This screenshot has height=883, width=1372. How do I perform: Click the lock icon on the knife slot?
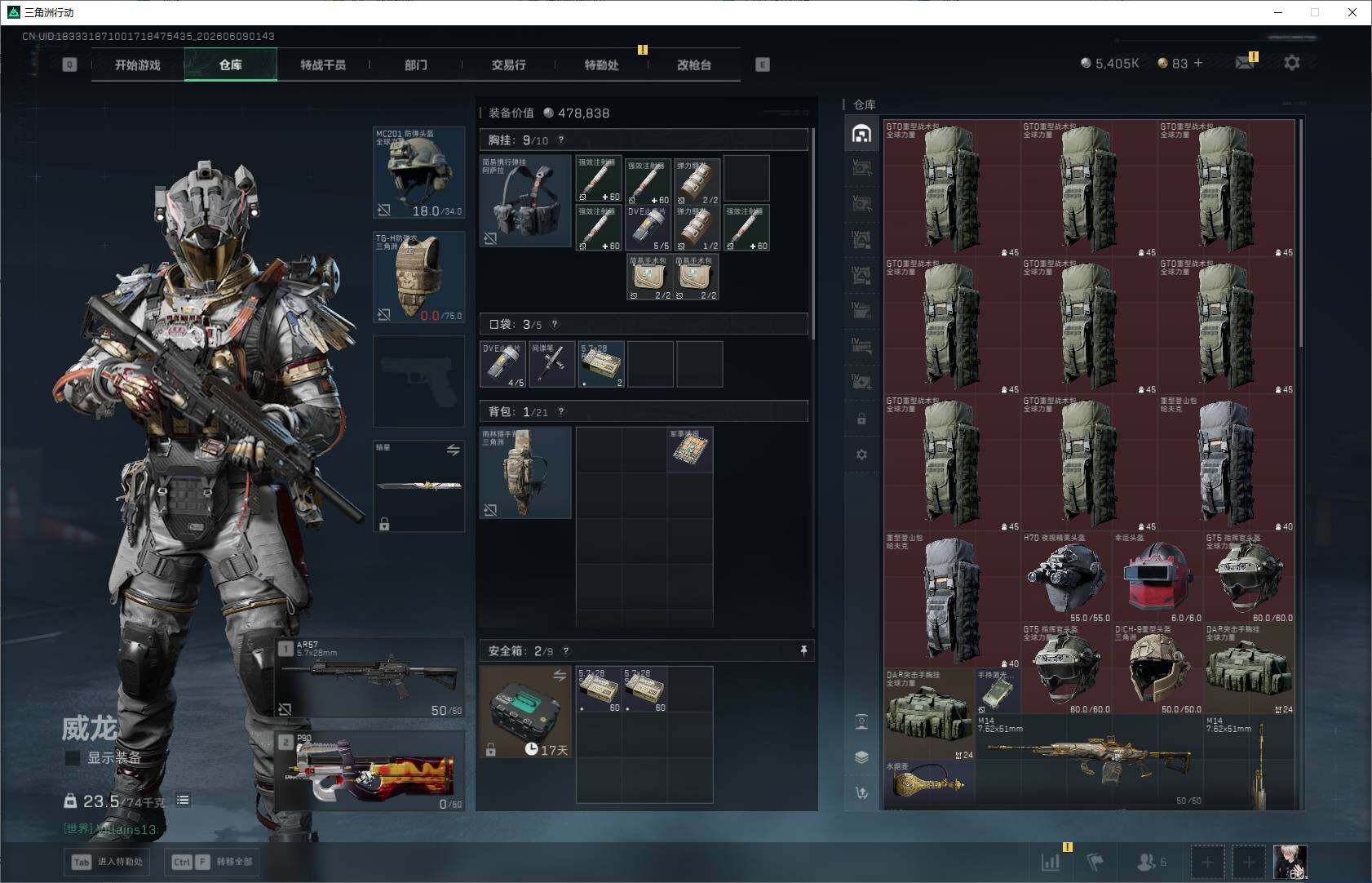[x=384, y=524]
